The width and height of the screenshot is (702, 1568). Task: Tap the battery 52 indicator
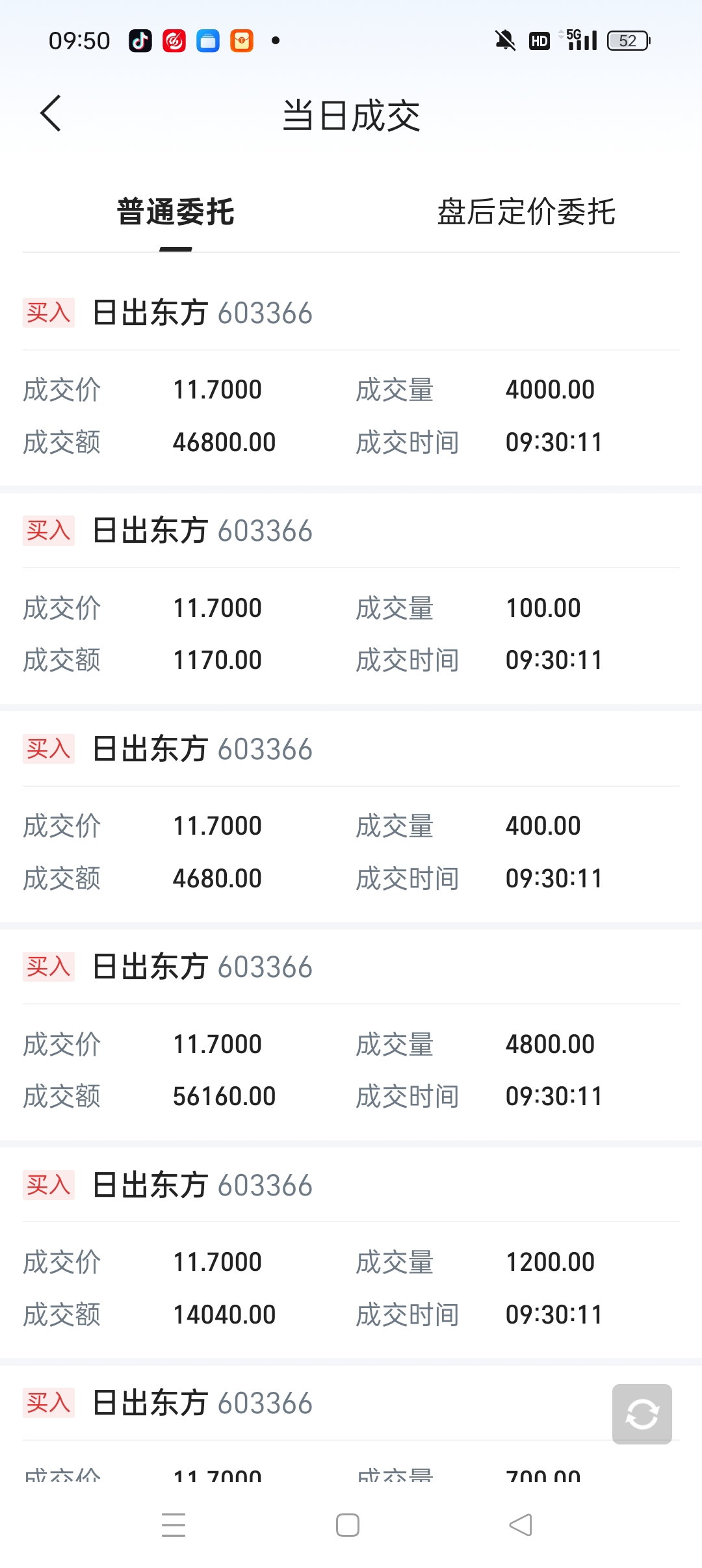(x=628, y=41)
